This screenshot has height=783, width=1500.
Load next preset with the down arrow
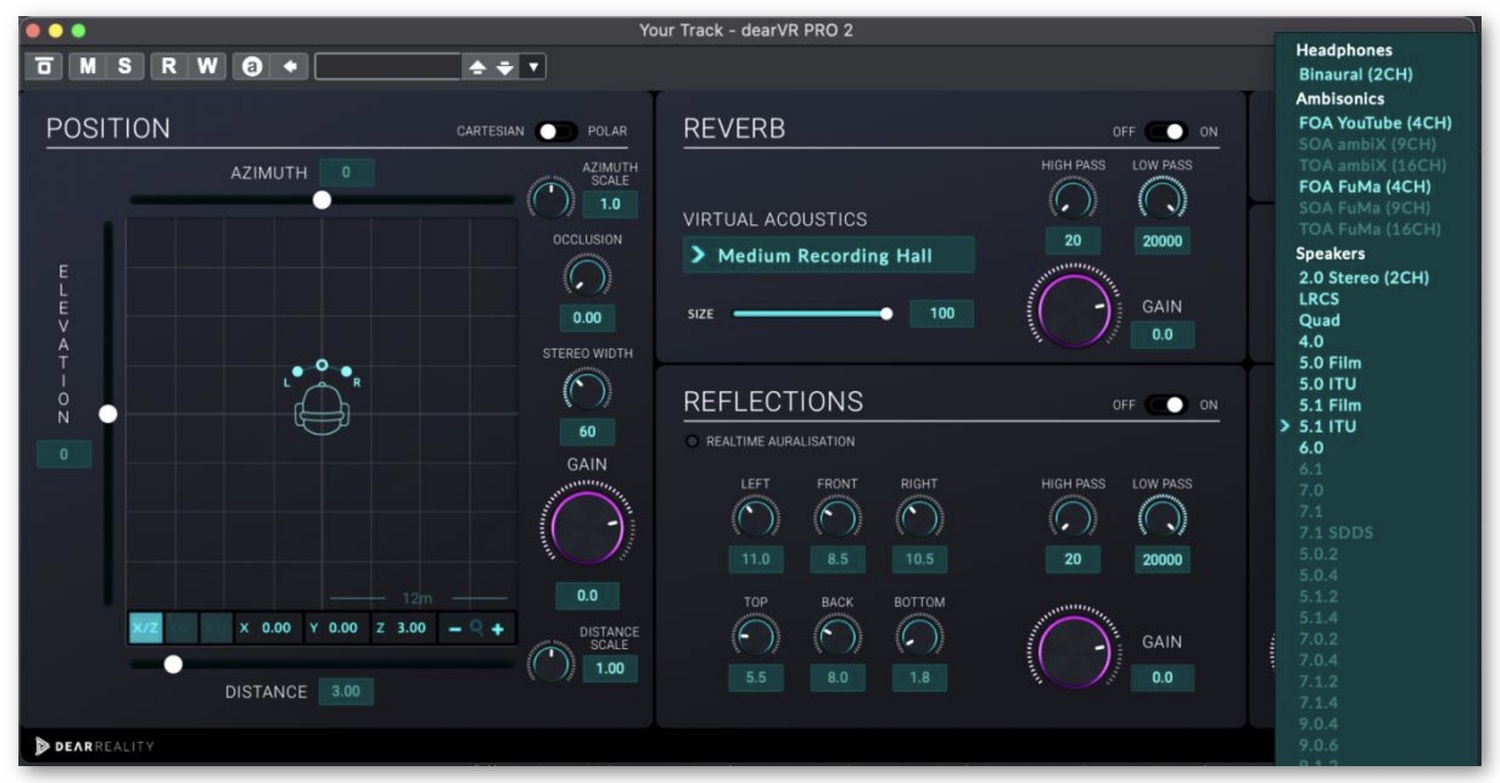point(505,67)
